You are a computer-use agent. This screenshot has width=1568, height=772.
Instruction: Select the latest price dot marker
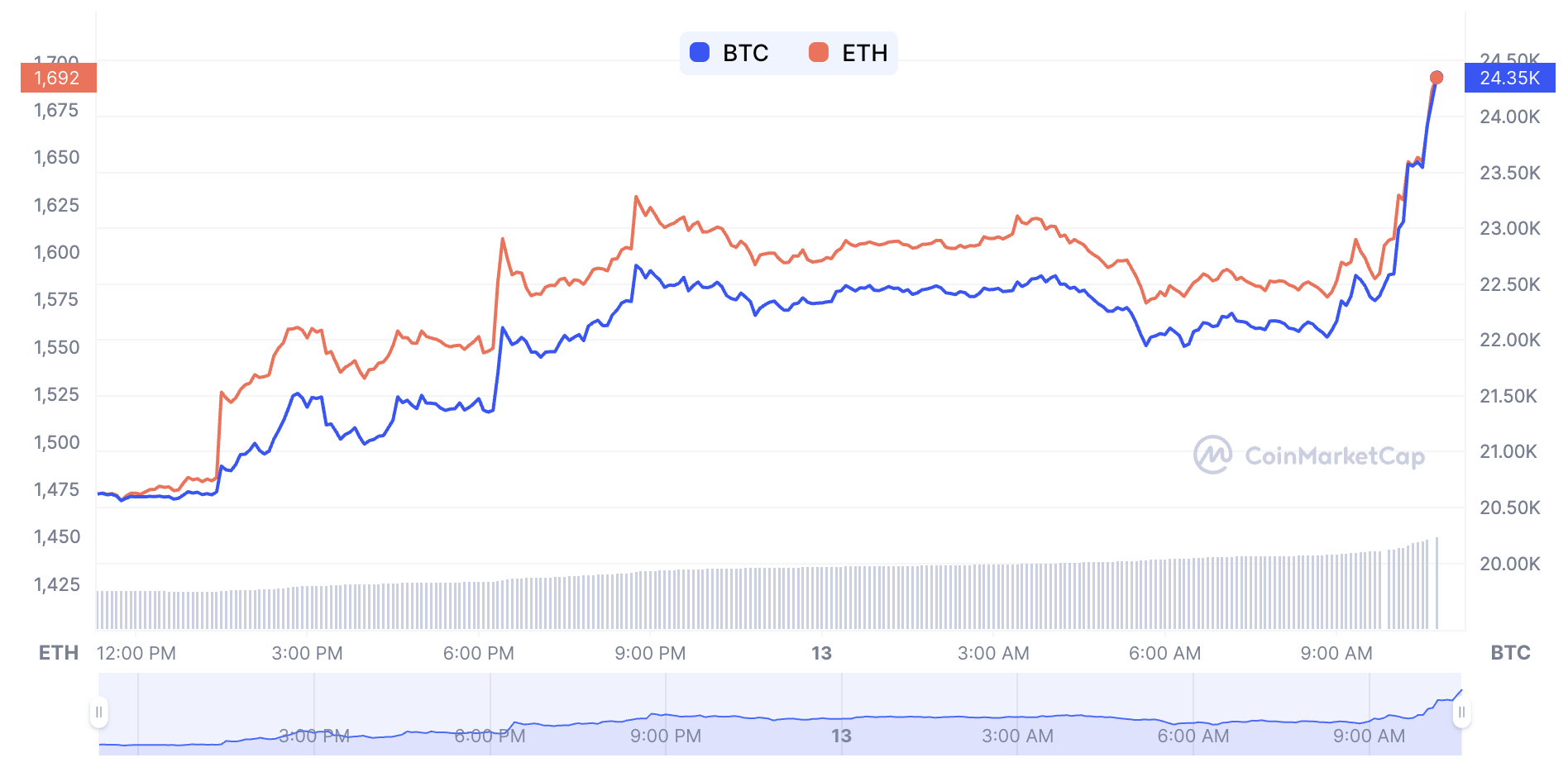pos(1437,77)
